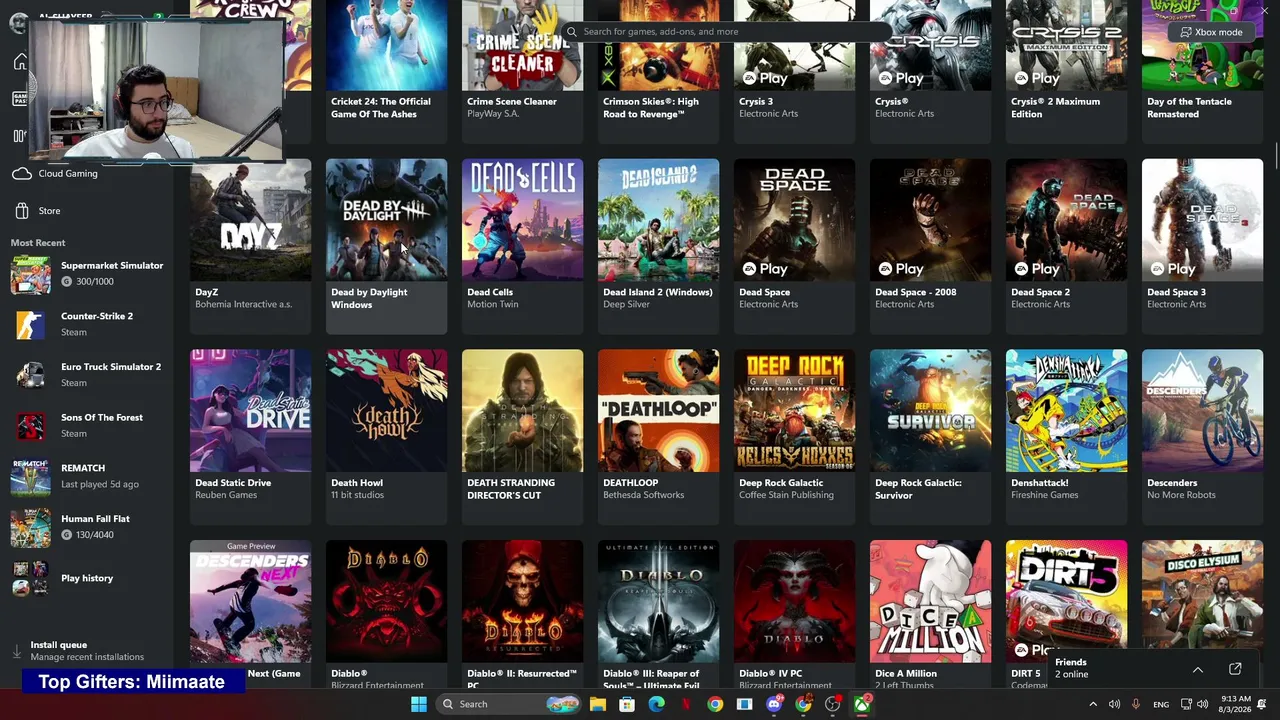Open Human Fall Flat from the recent list
This screenshot has width=1280, height=720.
(x=88, y=527)
